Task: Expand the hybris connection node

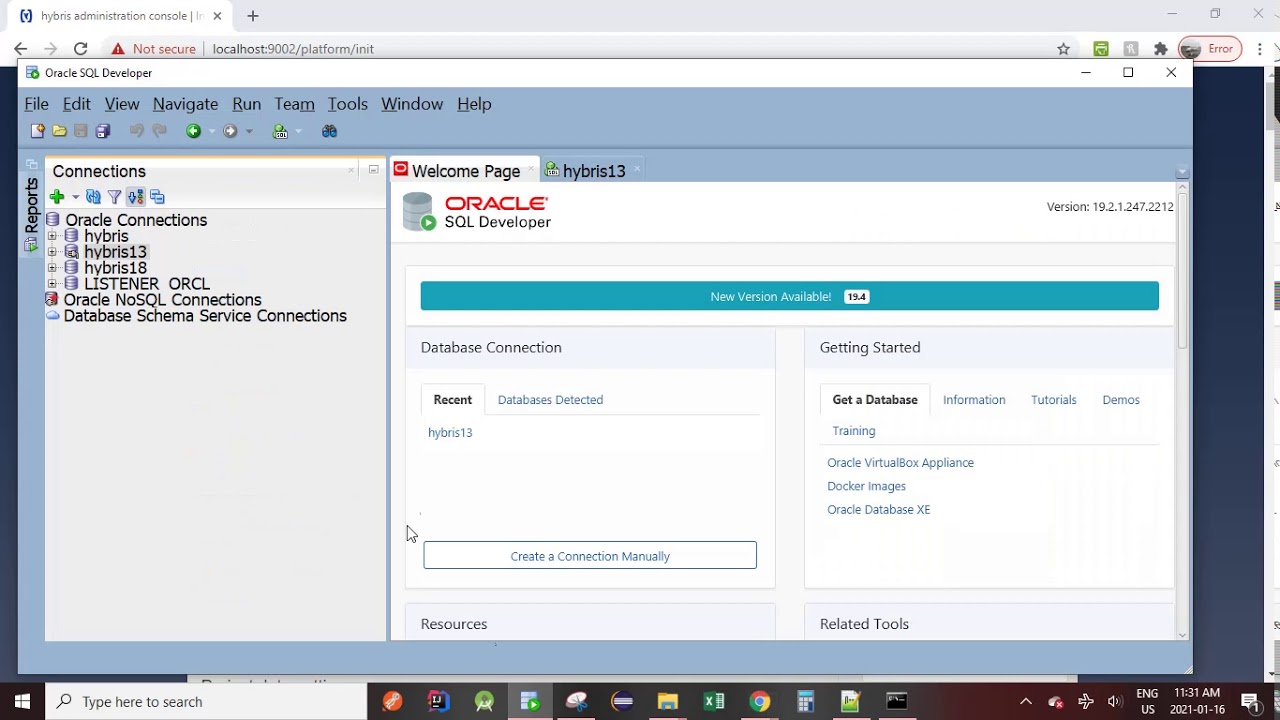Action: tap(52, 236)
